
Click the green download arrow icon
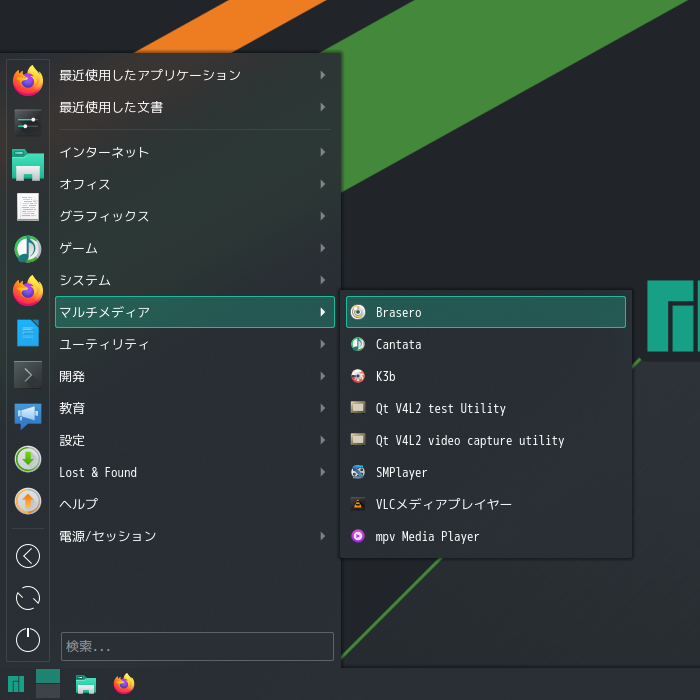point(28,459)
